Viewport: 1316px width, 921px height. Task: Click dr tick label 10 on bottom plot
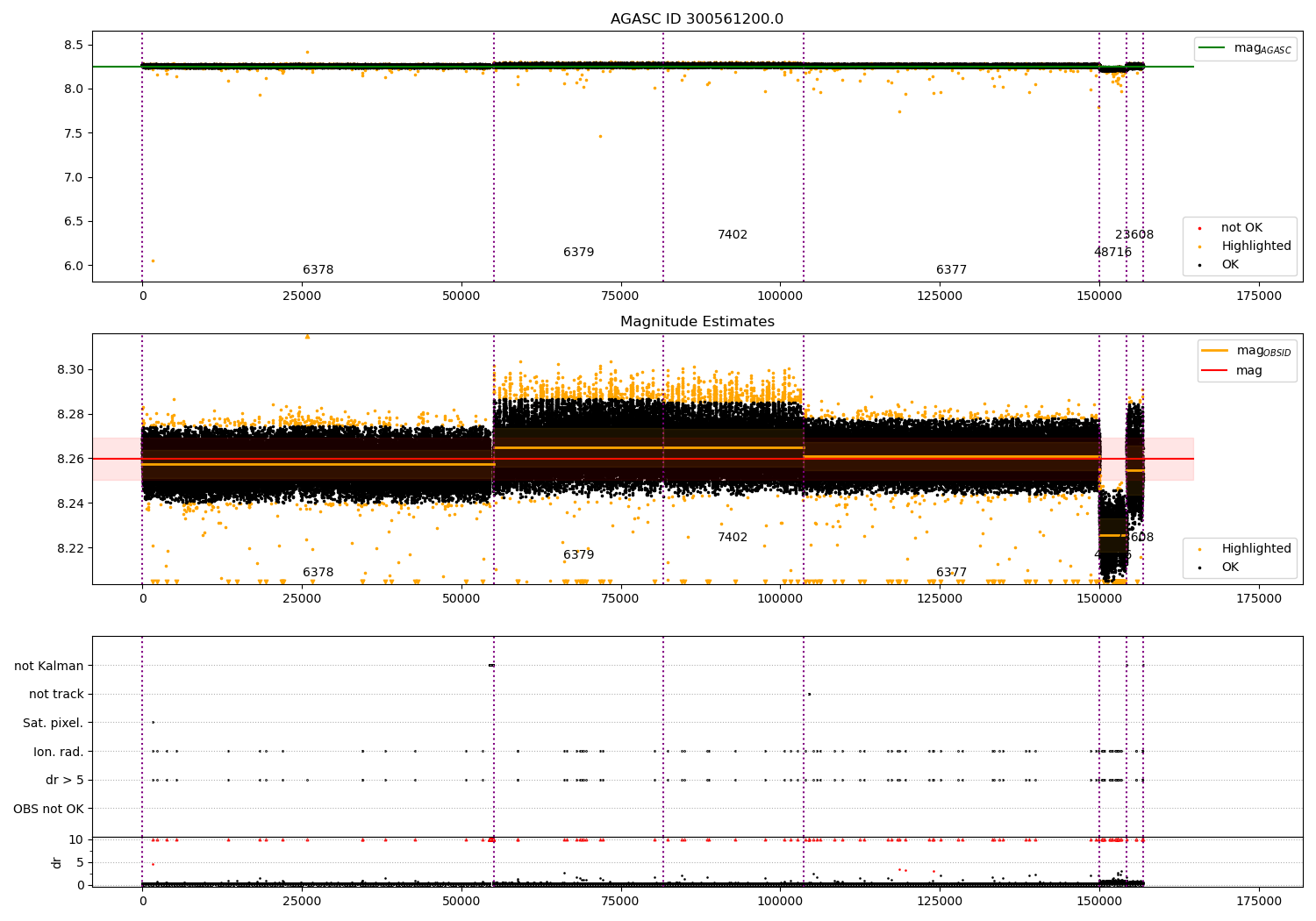[76, 839]
